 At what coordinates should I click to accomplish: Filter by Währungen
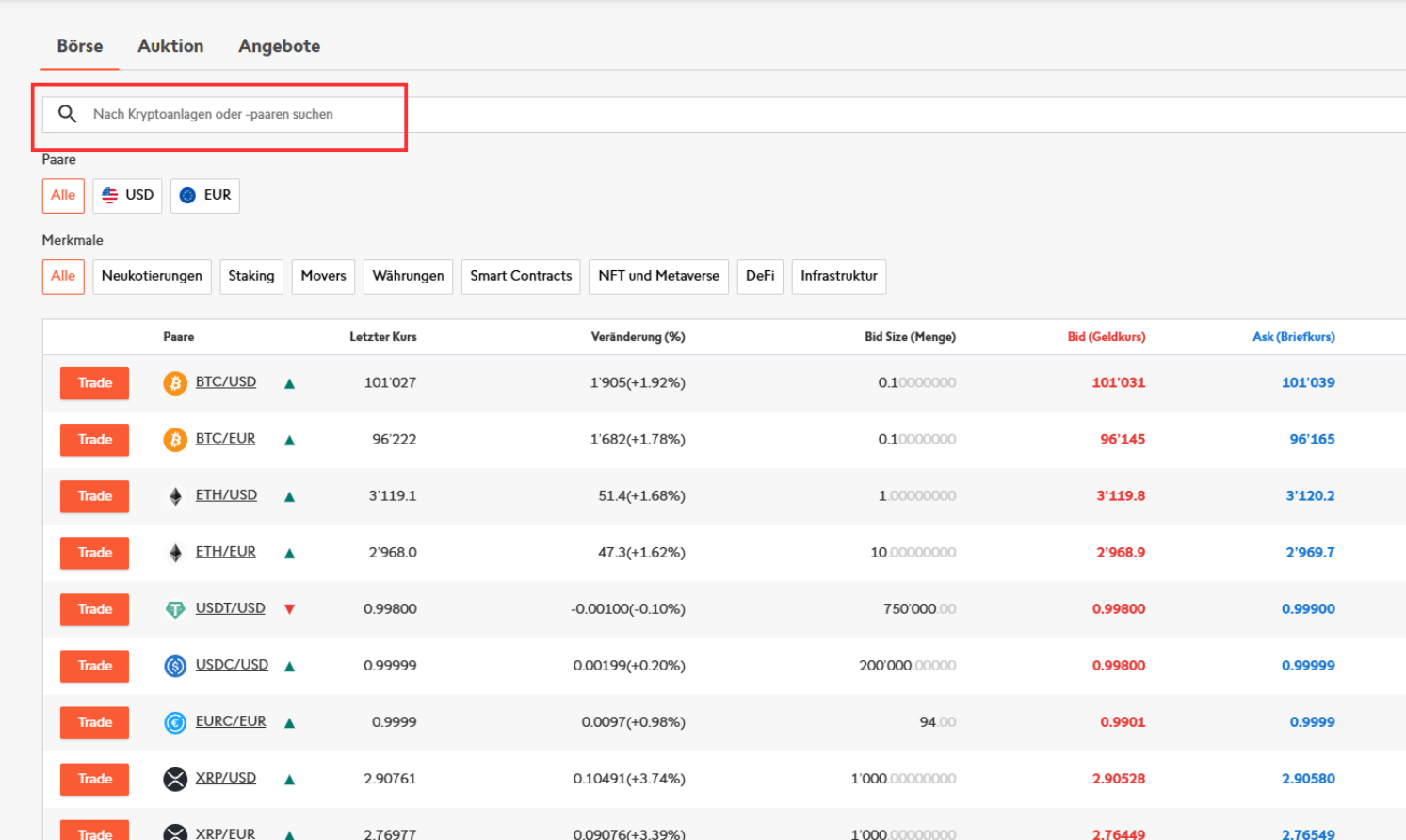click(408, 276)
